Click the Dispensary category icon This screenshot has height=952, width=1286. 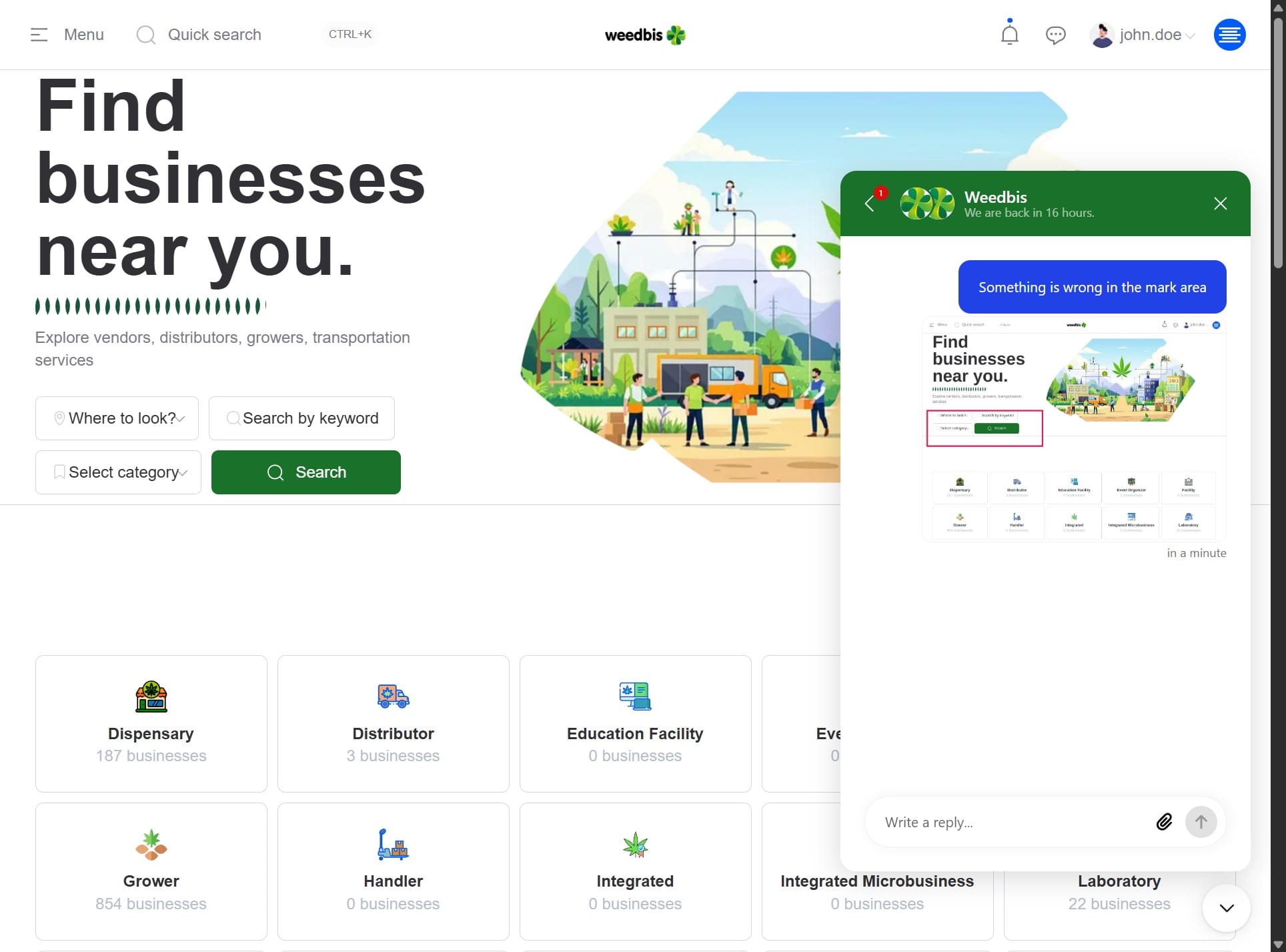tap(151, 696)
